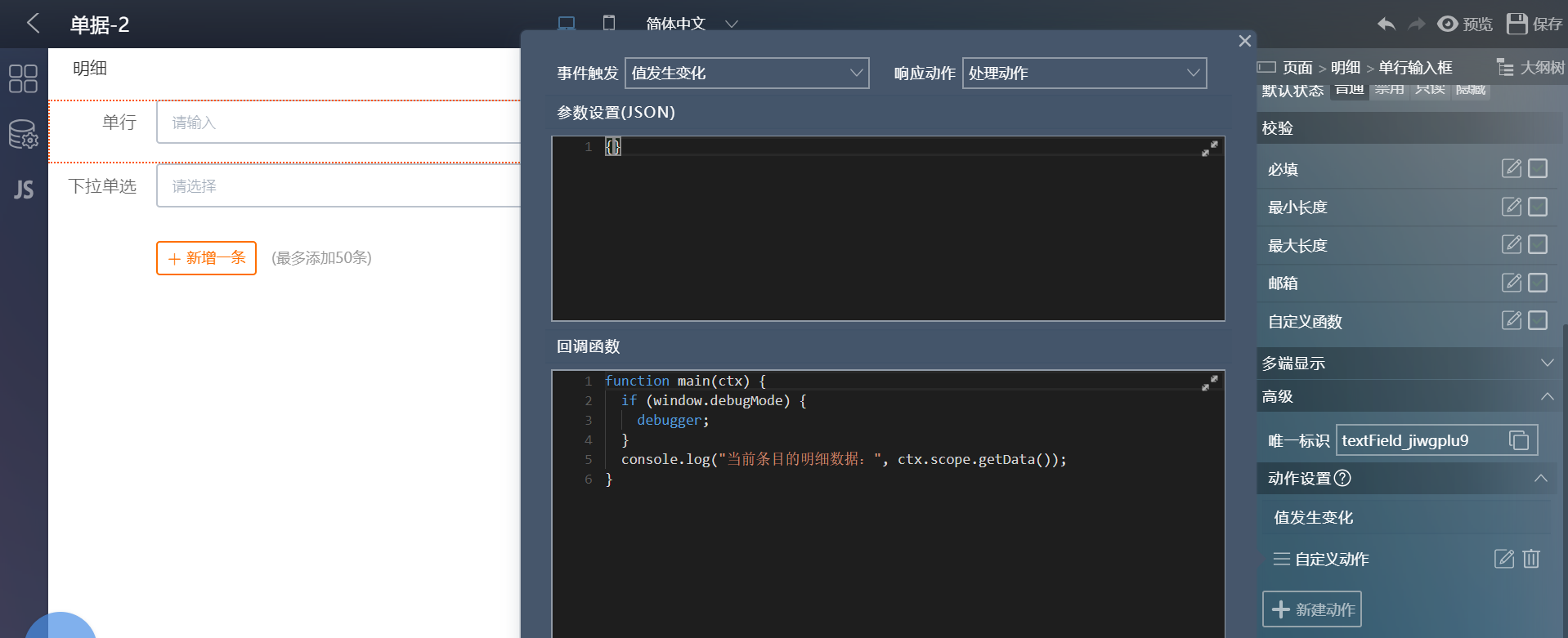Viewport: 1568px width, 638px height.
Task: Copy the unique identifier textField_jiwgplu9
Action: [1519, 440]
